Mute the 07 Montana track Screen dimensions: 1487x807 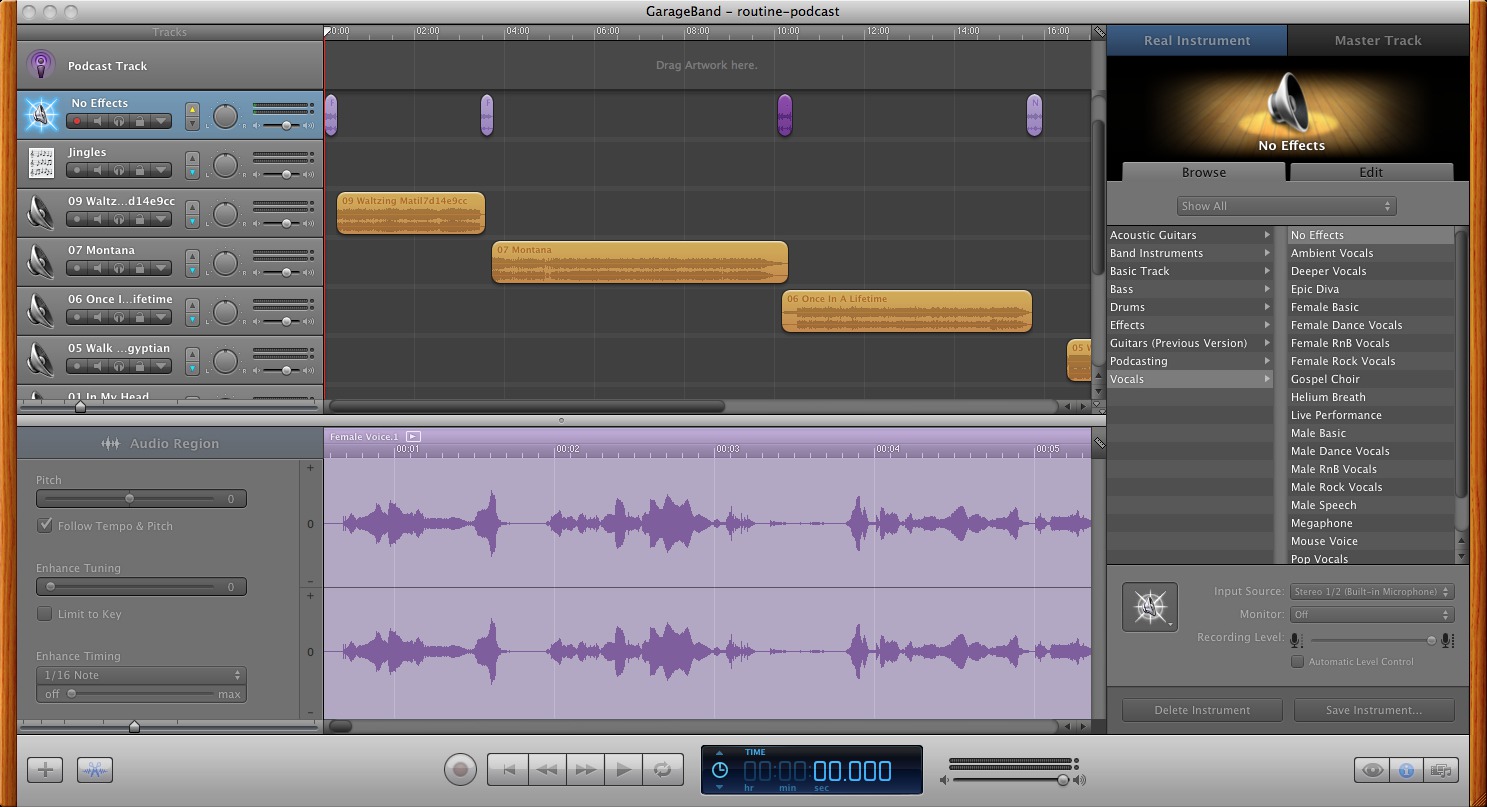98,268
